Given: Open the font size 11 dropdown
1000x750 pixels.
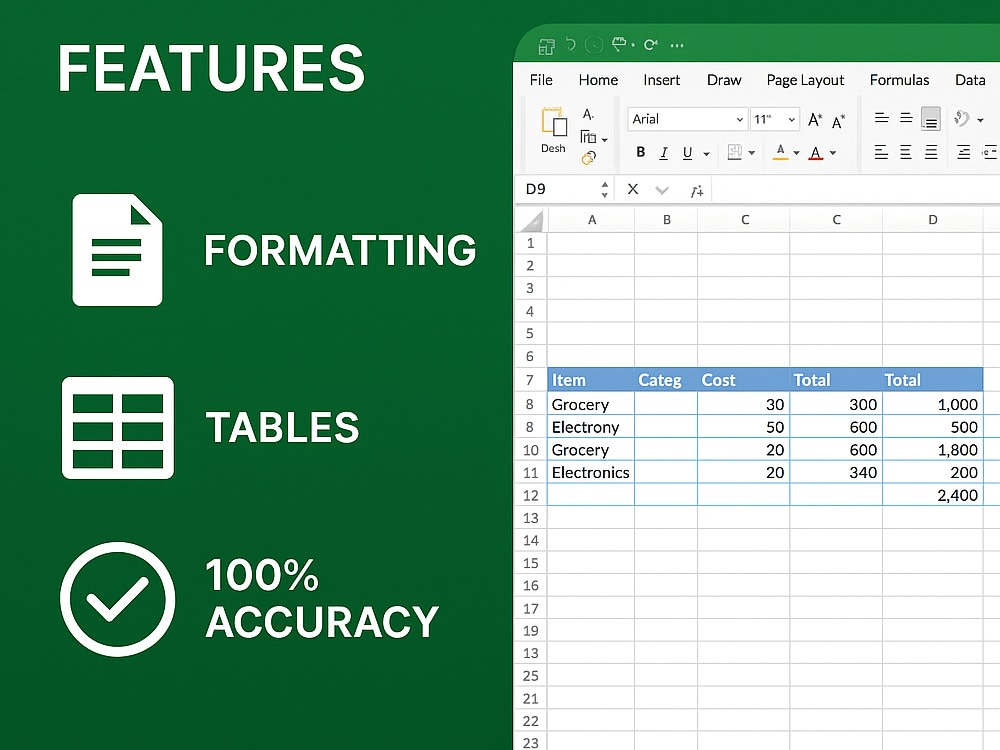Looking at the screenshot, I should (x=791, y=119).
